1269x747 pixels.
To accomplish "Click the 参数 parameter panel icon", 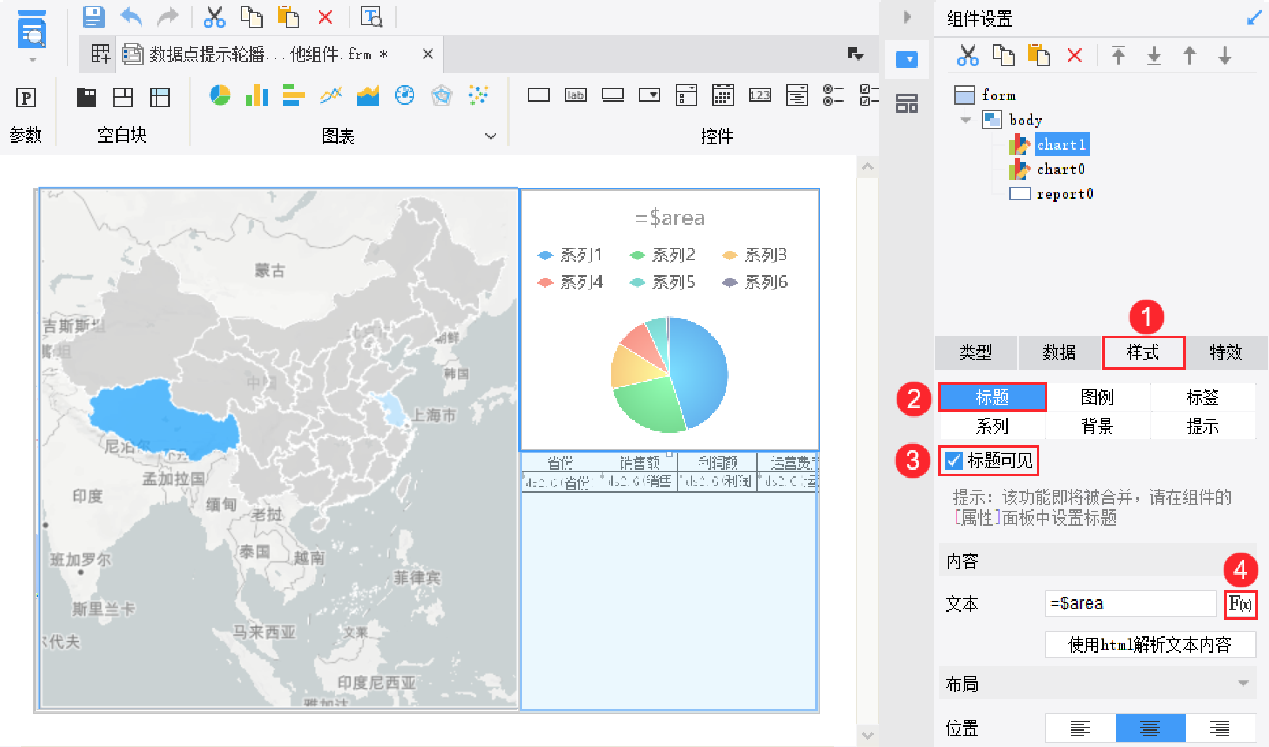I will (x=26, y=97).
